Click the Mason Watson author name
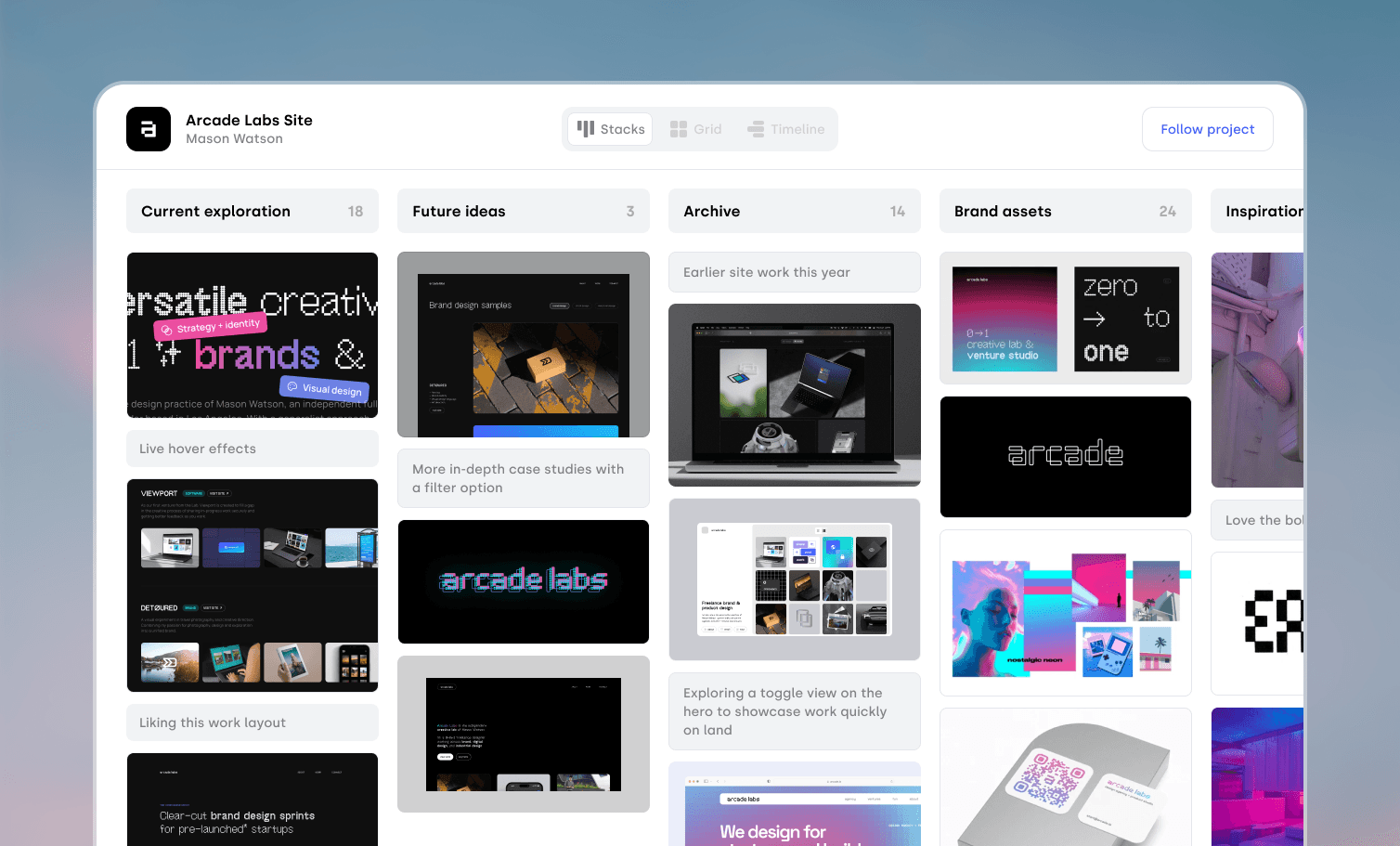This screenshot has height=846, width=1400. coord(234,138)
